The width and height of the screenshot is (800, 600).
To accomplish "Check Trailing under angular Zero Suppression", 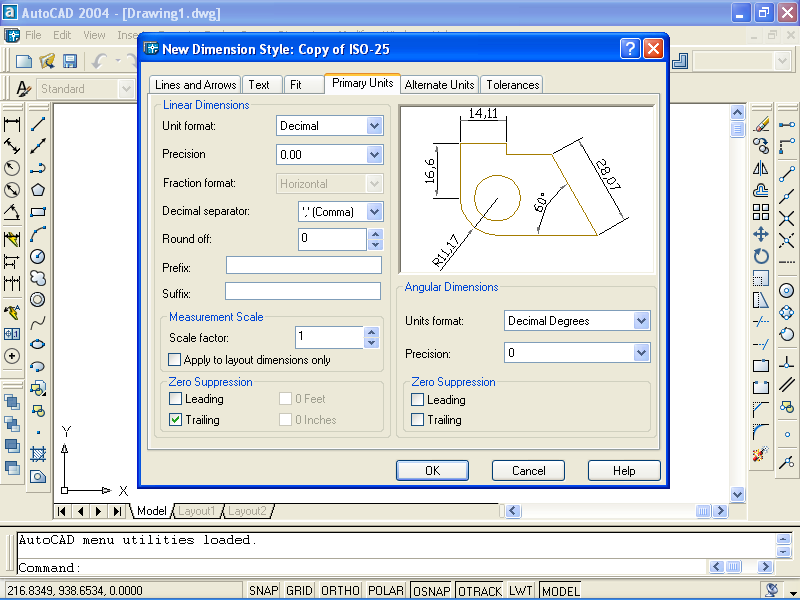I will click(417, 420).
